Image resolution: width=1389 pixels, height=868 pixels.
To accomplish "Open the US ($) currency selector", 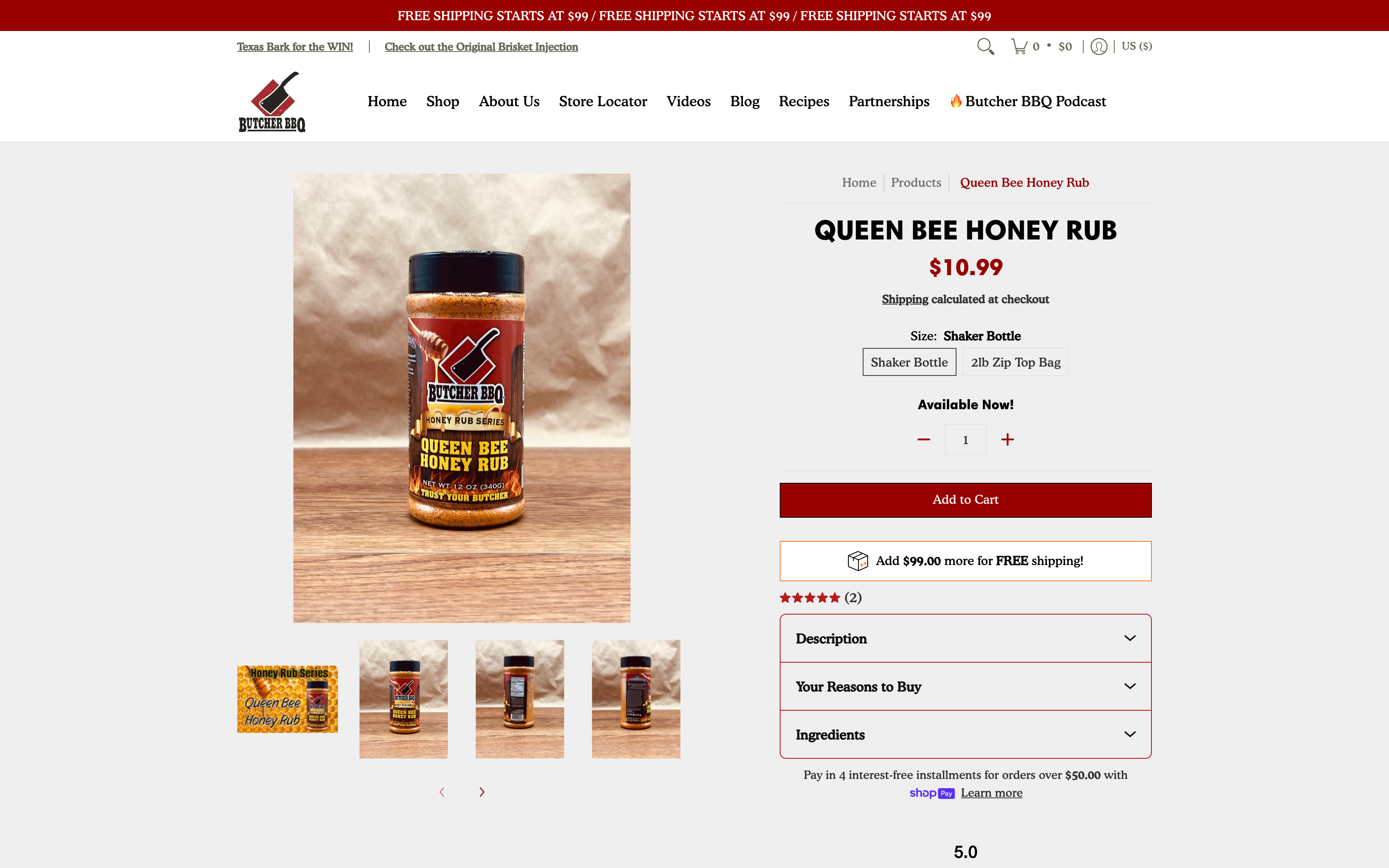I will pos(1136,46).
